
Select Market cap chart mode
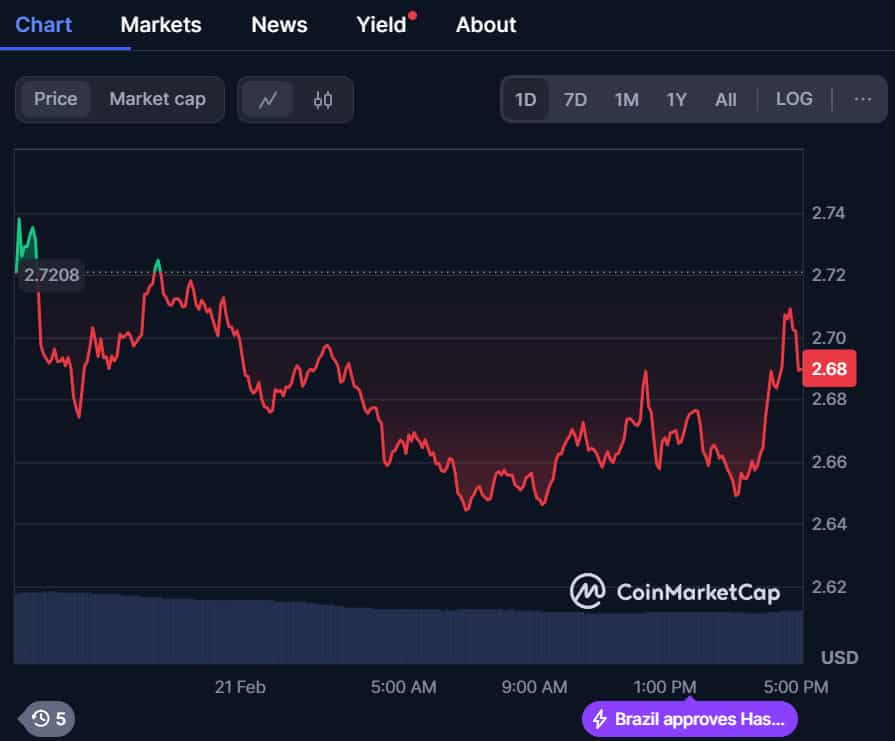[157, 99]
